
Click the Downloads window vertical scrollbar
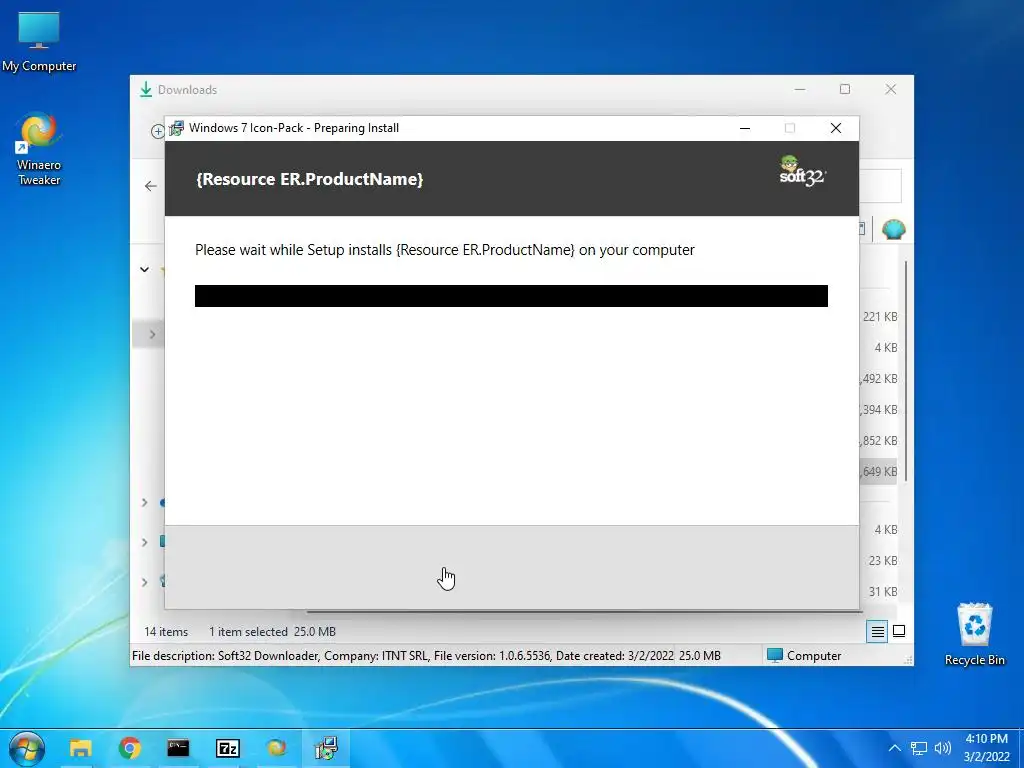pos(906,371)
